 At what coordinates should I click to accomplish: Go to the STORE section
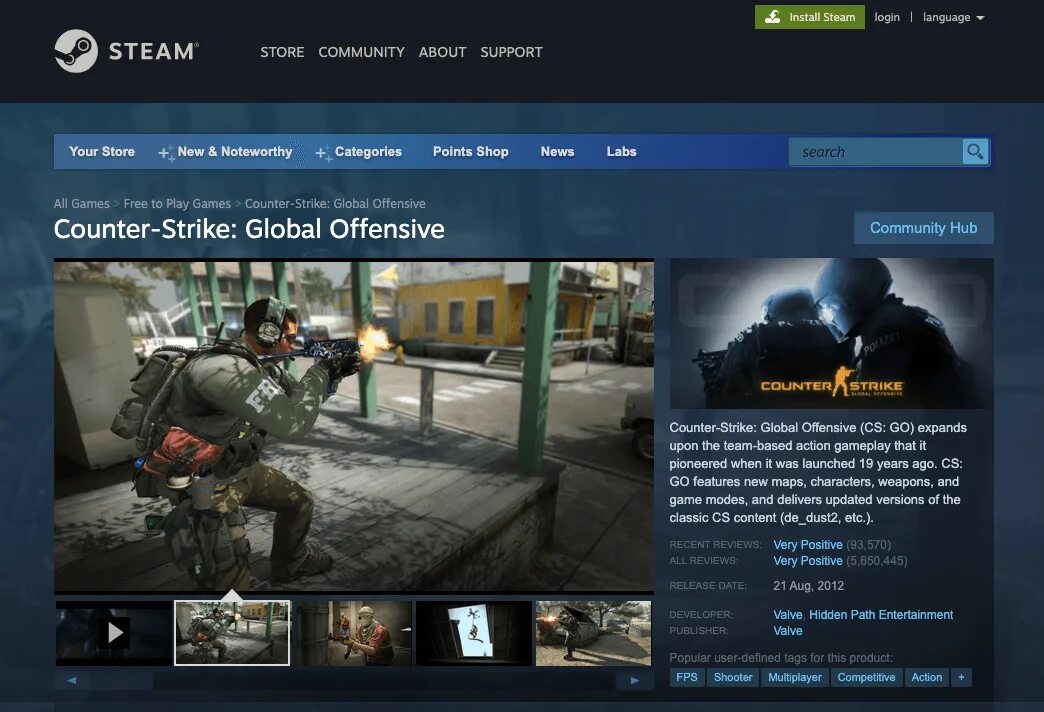[282, 52]
